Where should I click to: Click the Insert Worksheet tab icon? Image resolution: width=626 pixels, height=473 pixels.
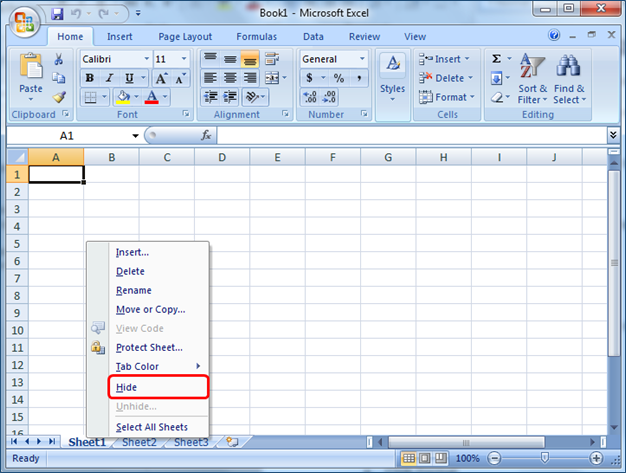coord(233,442)
